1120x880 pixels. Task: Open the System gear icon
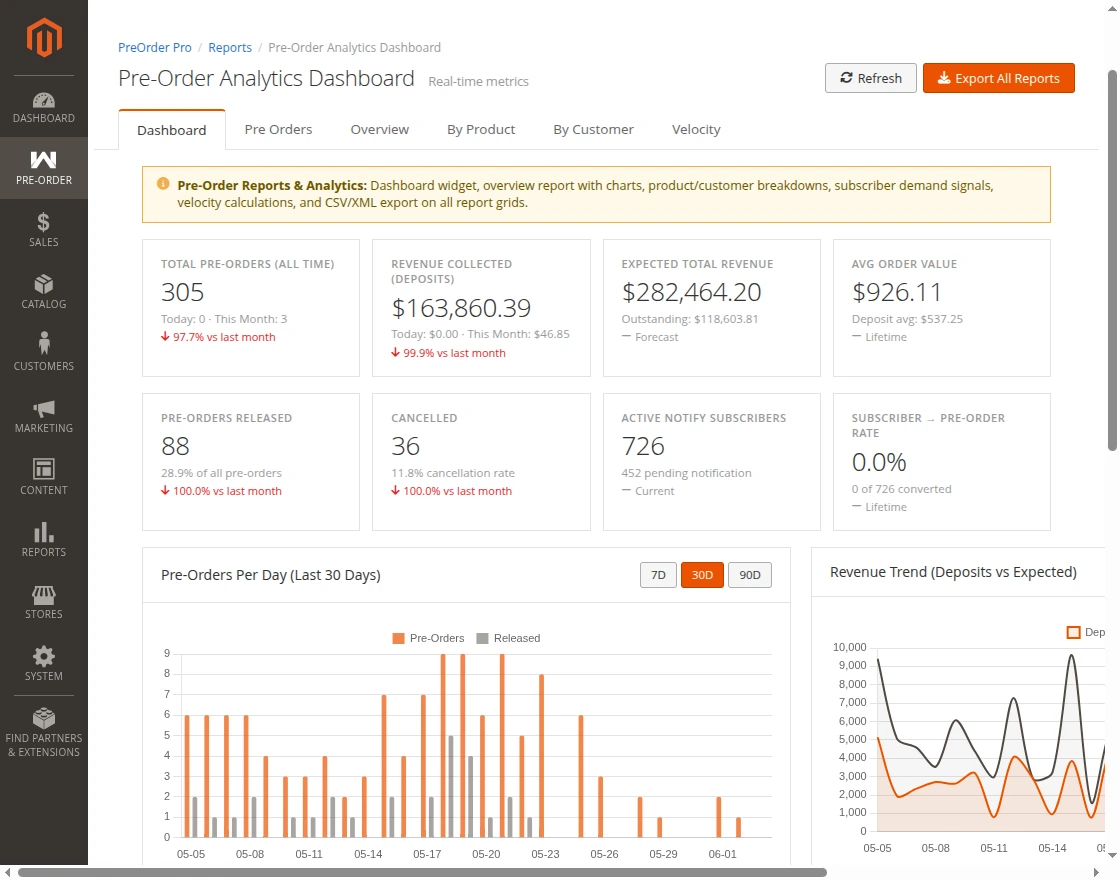44,656
